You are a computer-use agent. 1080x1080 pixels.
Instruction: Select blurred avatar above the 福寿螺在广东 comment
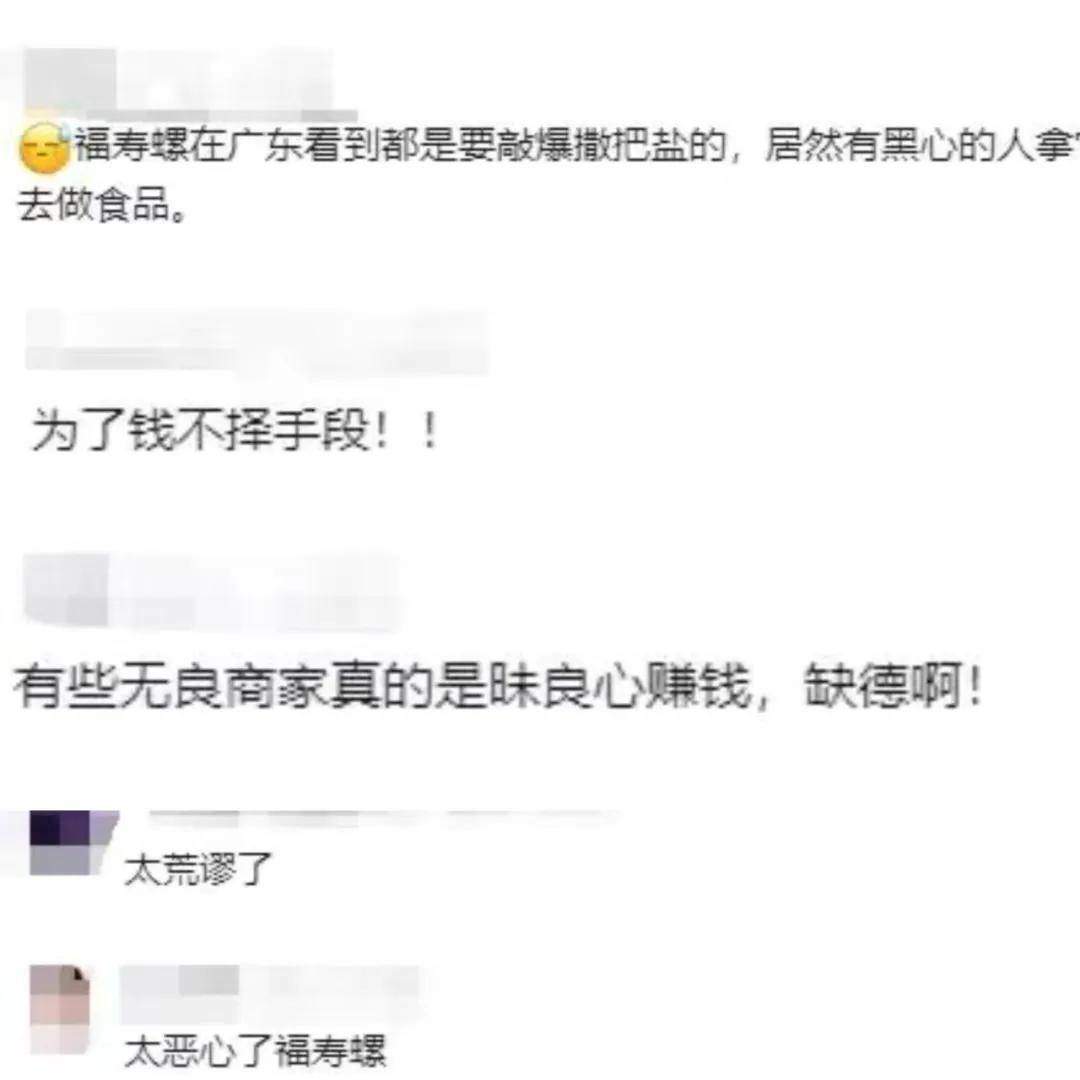[x=70, y=81]
